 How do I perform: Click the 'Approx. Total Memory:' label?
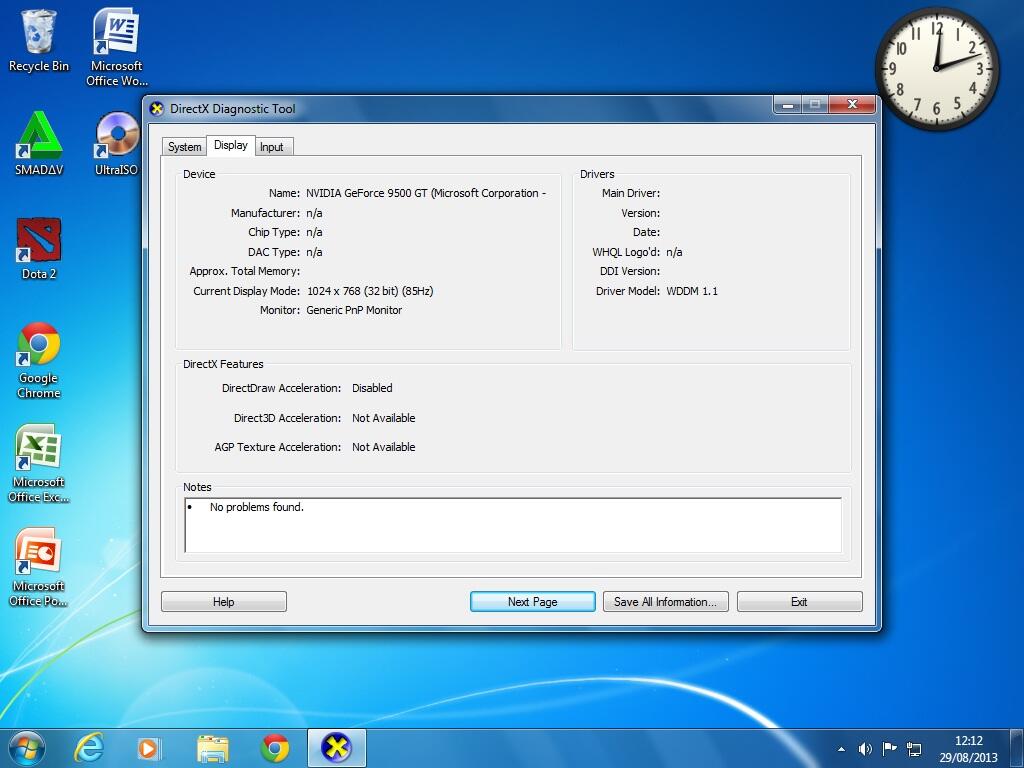coord(245,271)
